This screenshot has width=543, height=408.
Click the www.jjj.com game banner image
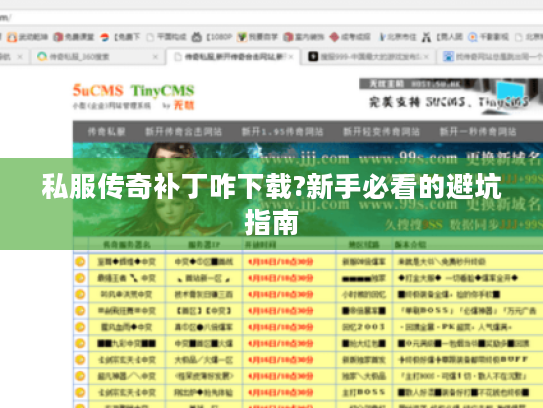(308, 189)
